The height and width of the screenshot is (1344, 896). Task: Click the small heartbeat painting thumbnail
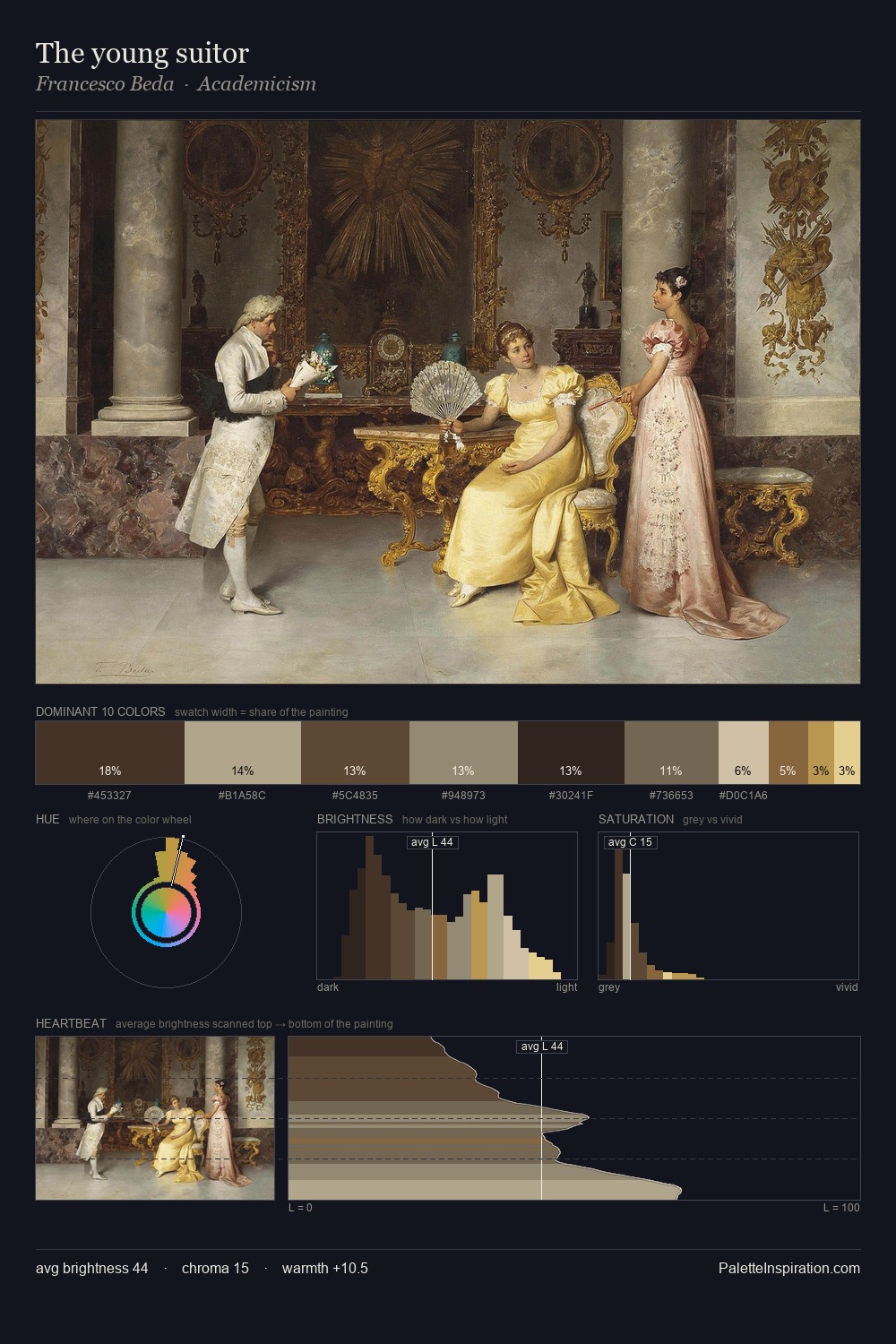click(155, 1118)
